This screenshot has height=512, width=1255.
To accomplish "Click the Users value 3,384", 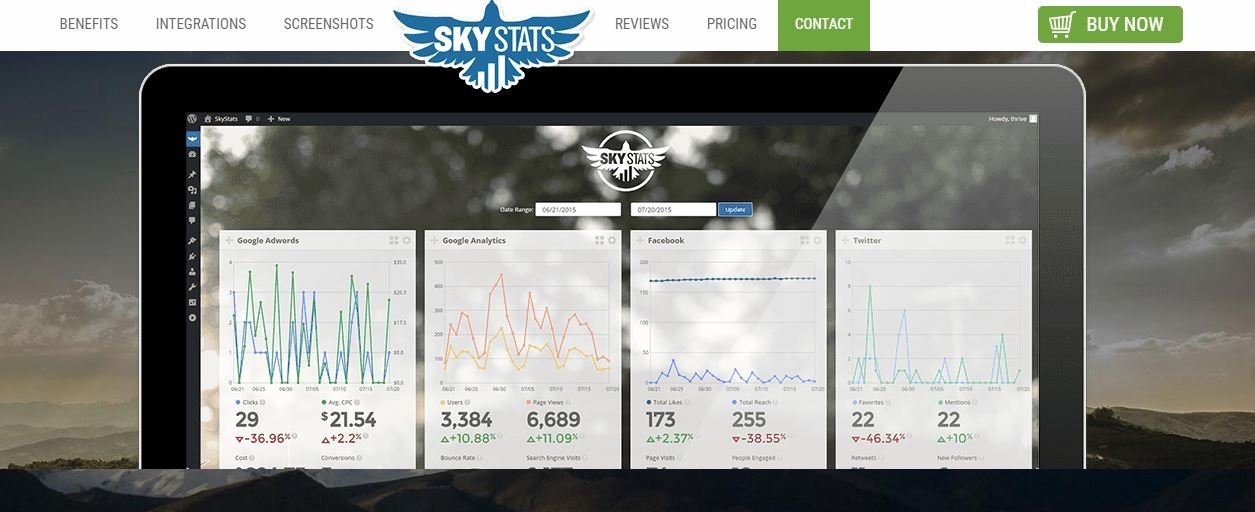I will pyautogui.click(x=467, y=420).
